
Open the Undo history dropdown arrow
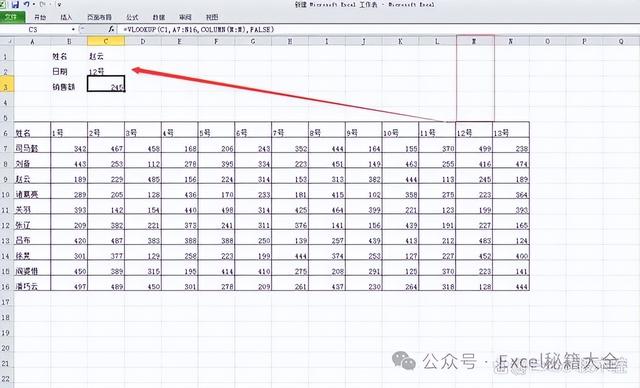click(33, 4)
